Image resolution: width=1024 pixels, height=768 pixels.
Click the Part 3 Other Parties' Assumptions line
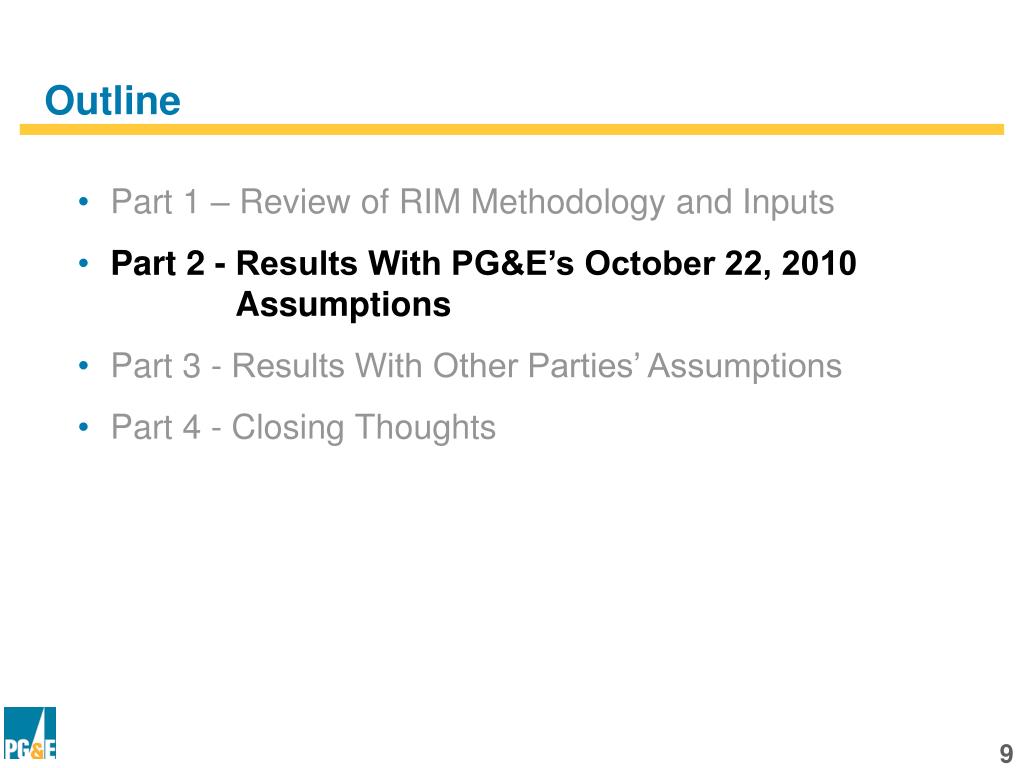pos(476,366)
